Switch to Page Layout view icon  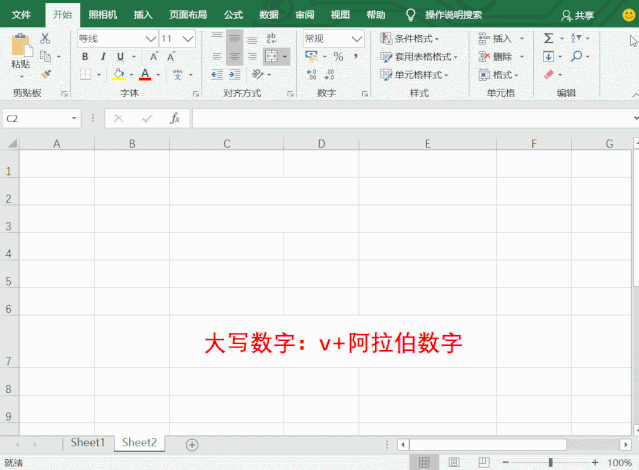tap(454, 462)
